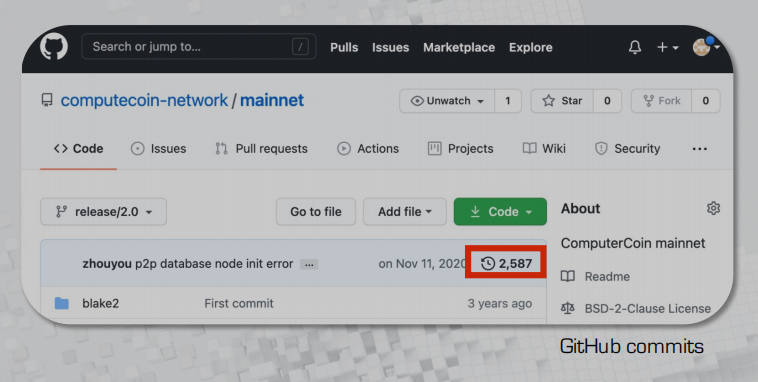Open notifications bell

pos(635,47)
